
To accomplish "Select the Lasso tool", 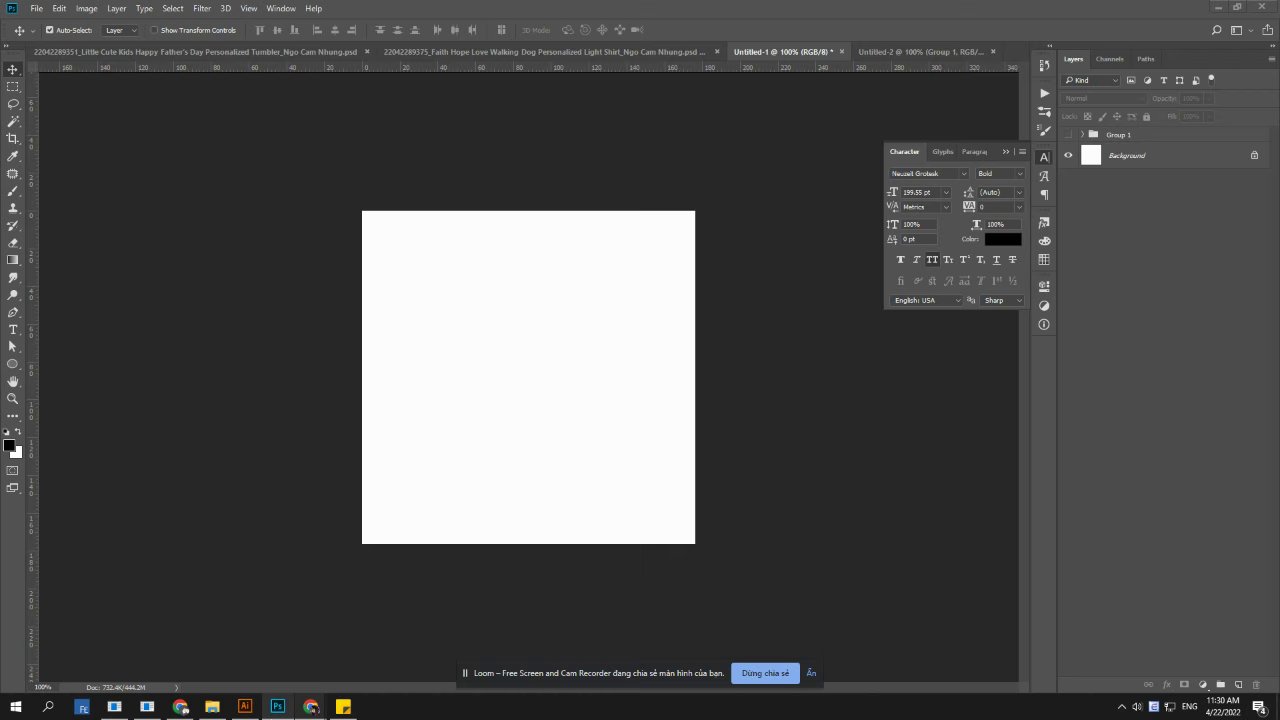I will pyautogui.click(x=13, y=104).
